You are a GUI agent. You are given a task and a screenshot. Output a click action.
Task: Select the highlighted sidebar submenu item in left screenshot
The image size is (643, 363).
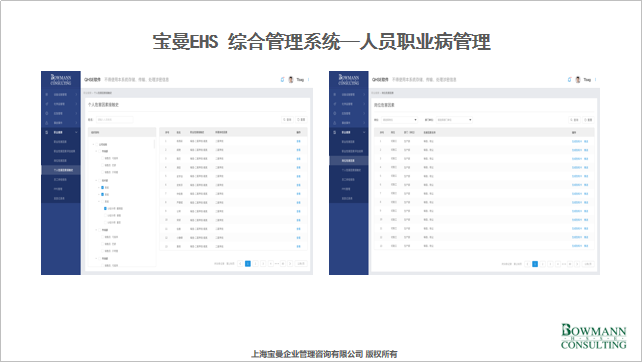click(x=61, y=170)
